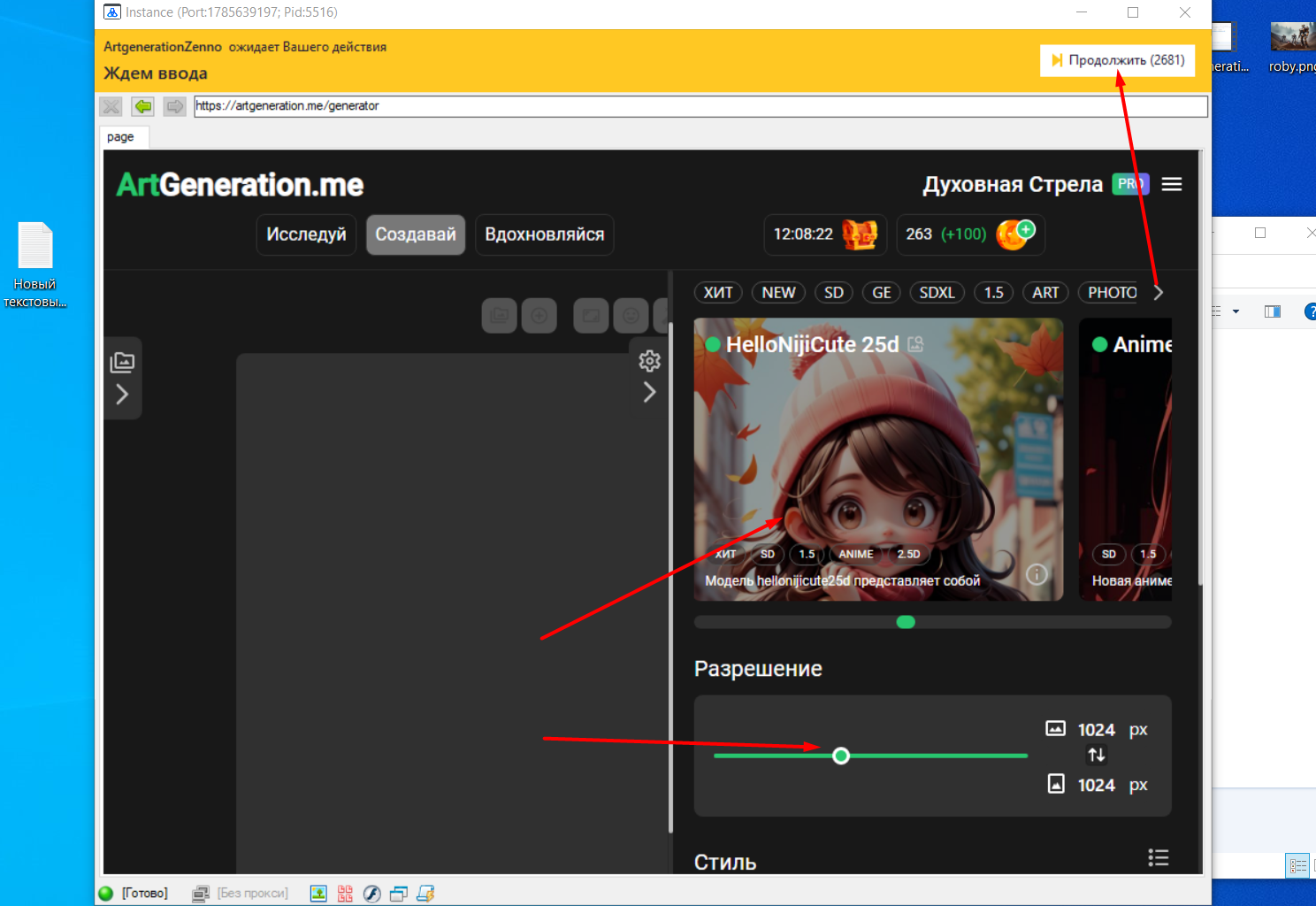The image size is (1316, 906).
Task: Click the plus icon above the canvas
Action: [x=539, y=315]
